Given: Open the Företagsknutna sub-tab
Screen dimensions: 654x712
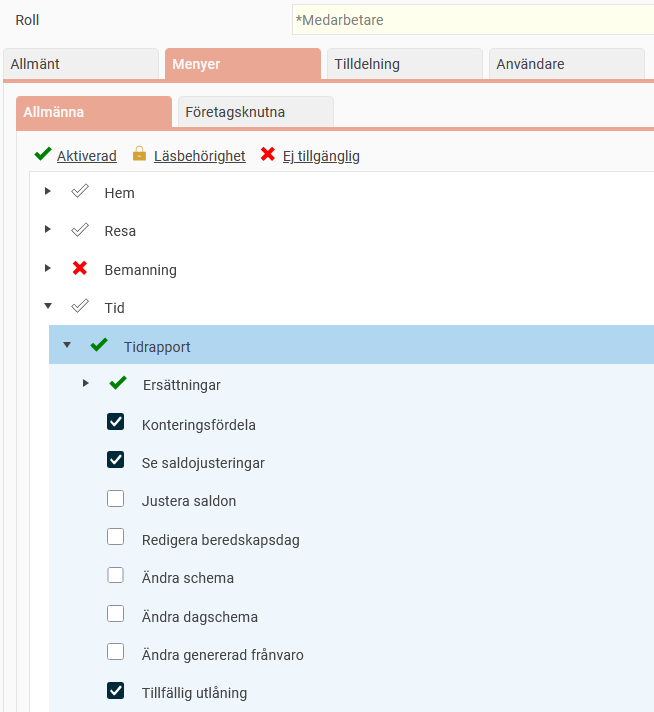Looking at the screenshot, I should point(254,112).
